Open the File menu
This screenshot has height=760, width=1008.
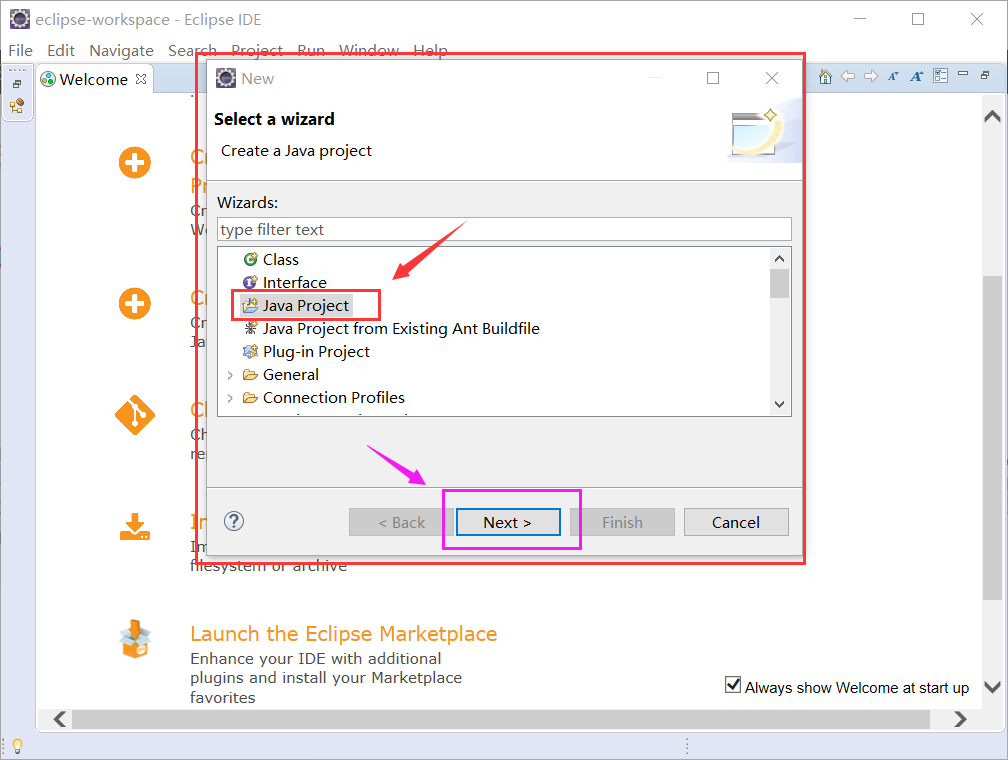click(x=21, y=50)
